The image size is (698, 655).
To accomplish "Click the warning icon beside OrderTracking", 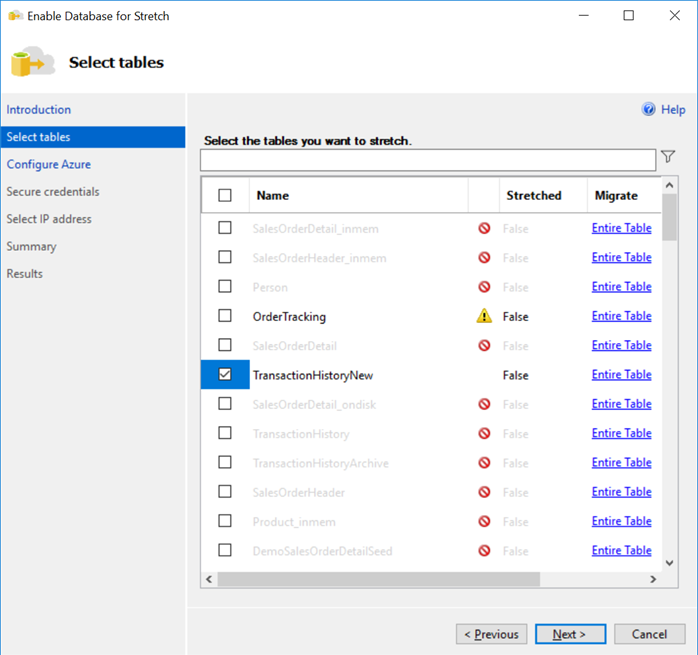I will pyautogui.click(x=484, y=316).
